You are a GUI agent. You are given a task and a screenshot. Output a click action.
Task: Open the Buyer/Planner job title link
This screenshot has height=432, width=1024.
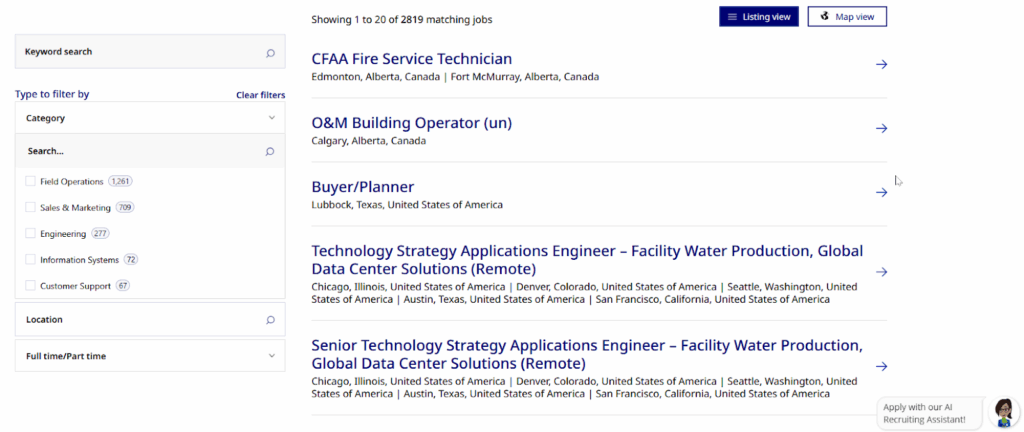pyautogui.click(x=362, y=187)
